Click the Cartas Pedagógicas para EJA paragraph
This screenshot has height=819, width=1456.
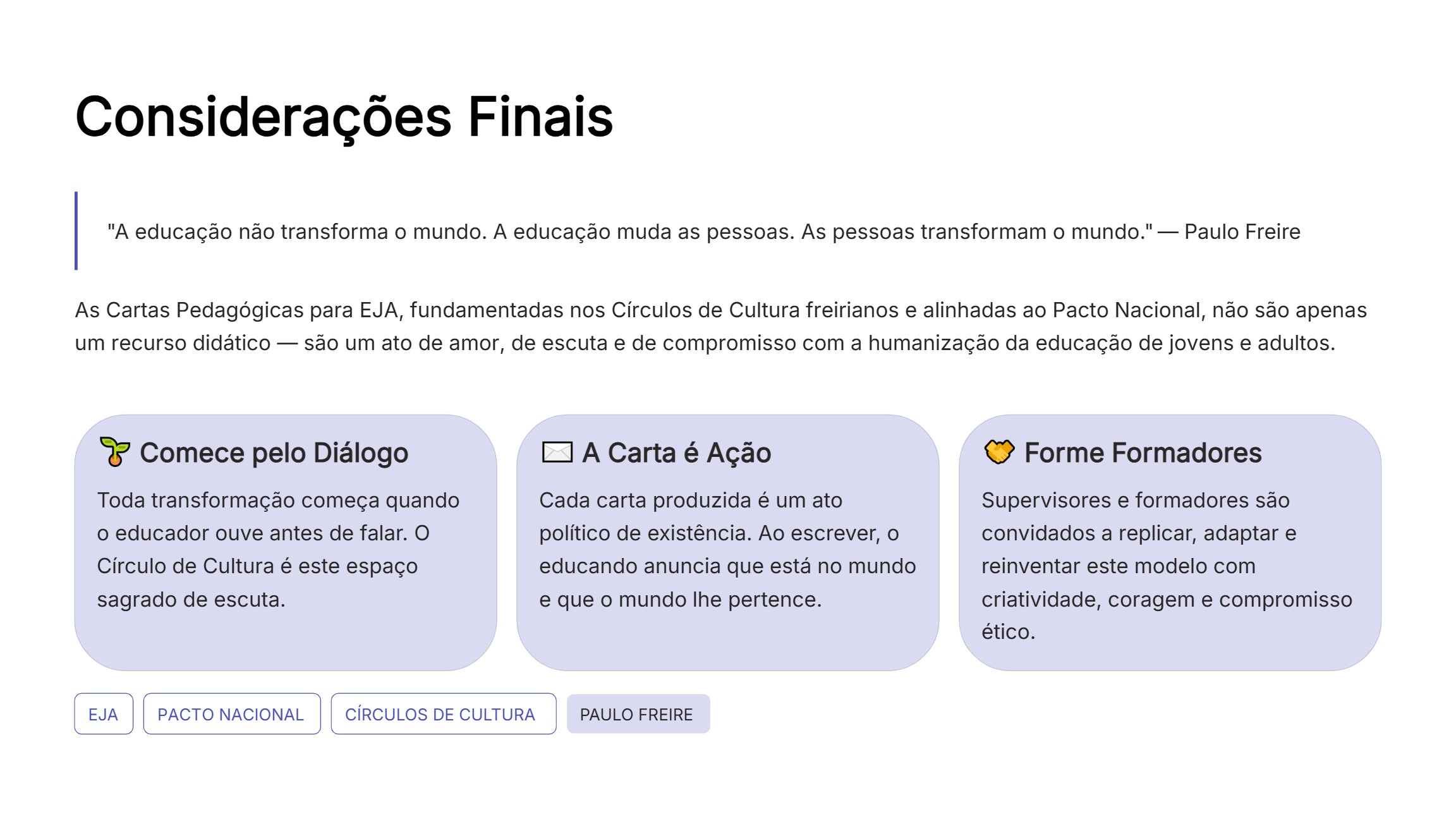(721, 327)
